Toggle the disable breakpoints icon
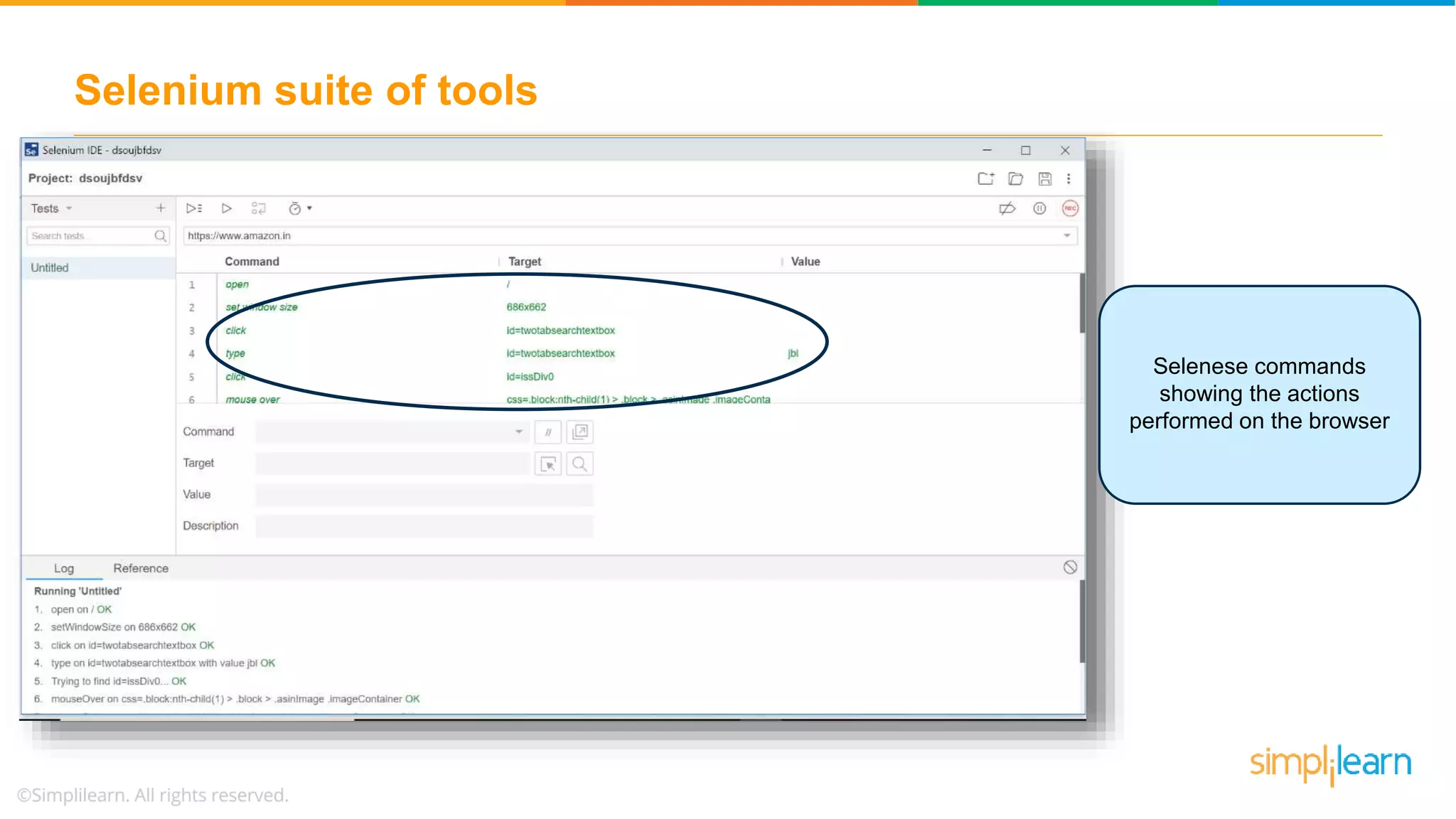This screenshot has height=819, width=1456. (1007, 208)
